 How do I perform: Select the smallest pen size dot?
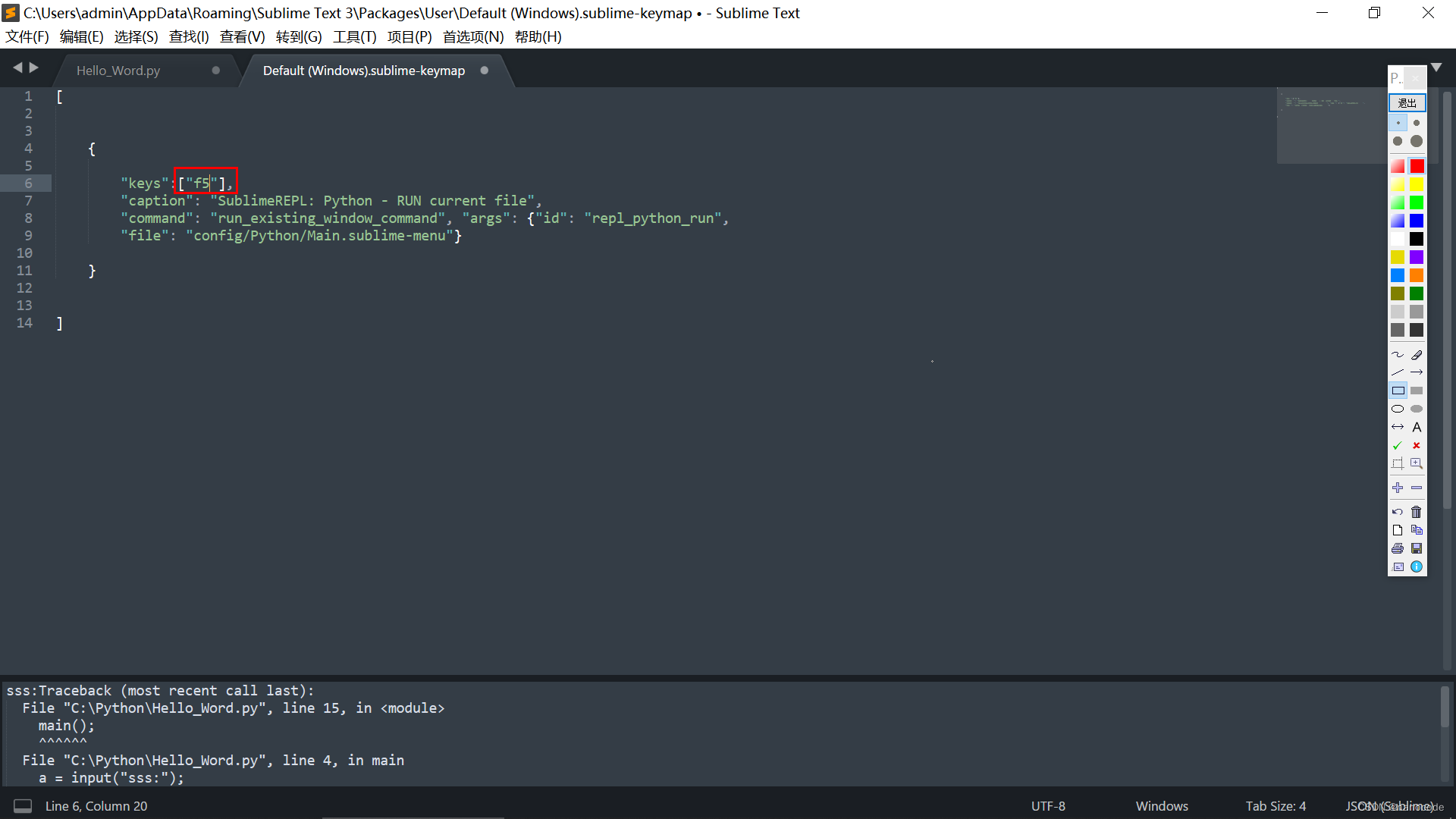1398,123
